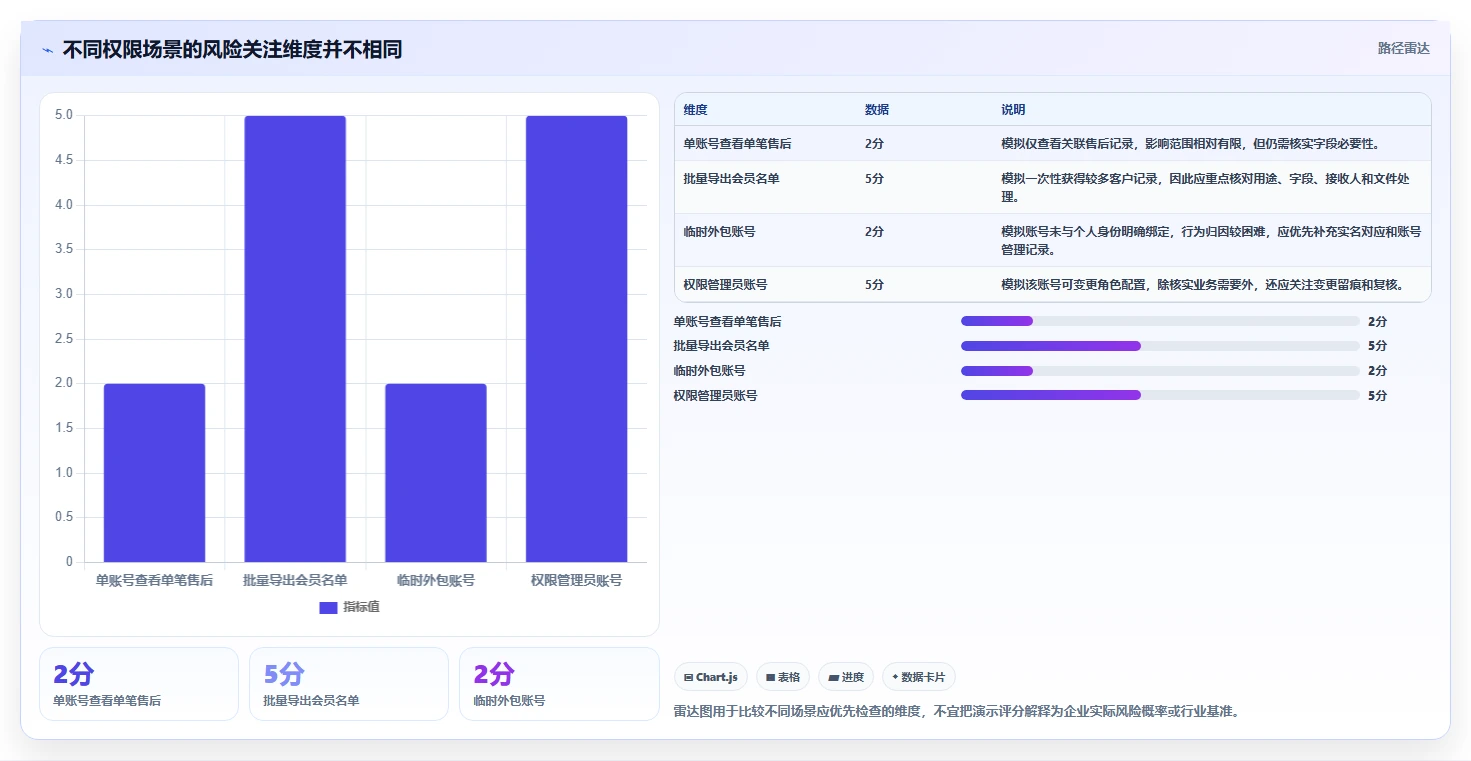Click the 5分 value in 权限管理员账号 table row
Screen dimensions: 1471x761
[x=874, y=285]
